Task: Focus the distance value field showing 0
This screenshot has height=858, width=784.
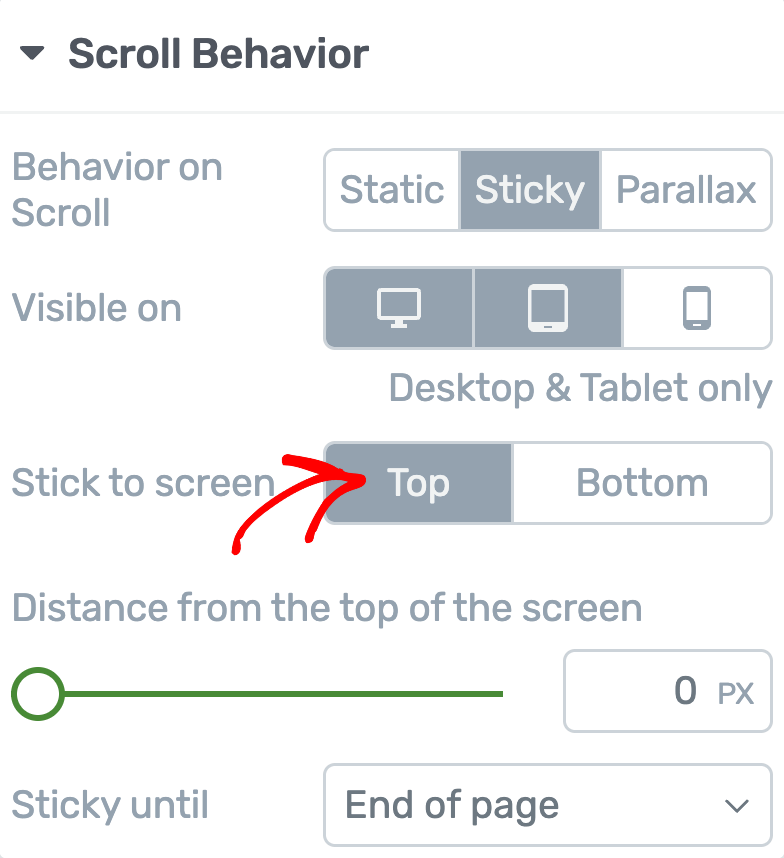Action: pyautogui.click(x=667, y=691)
